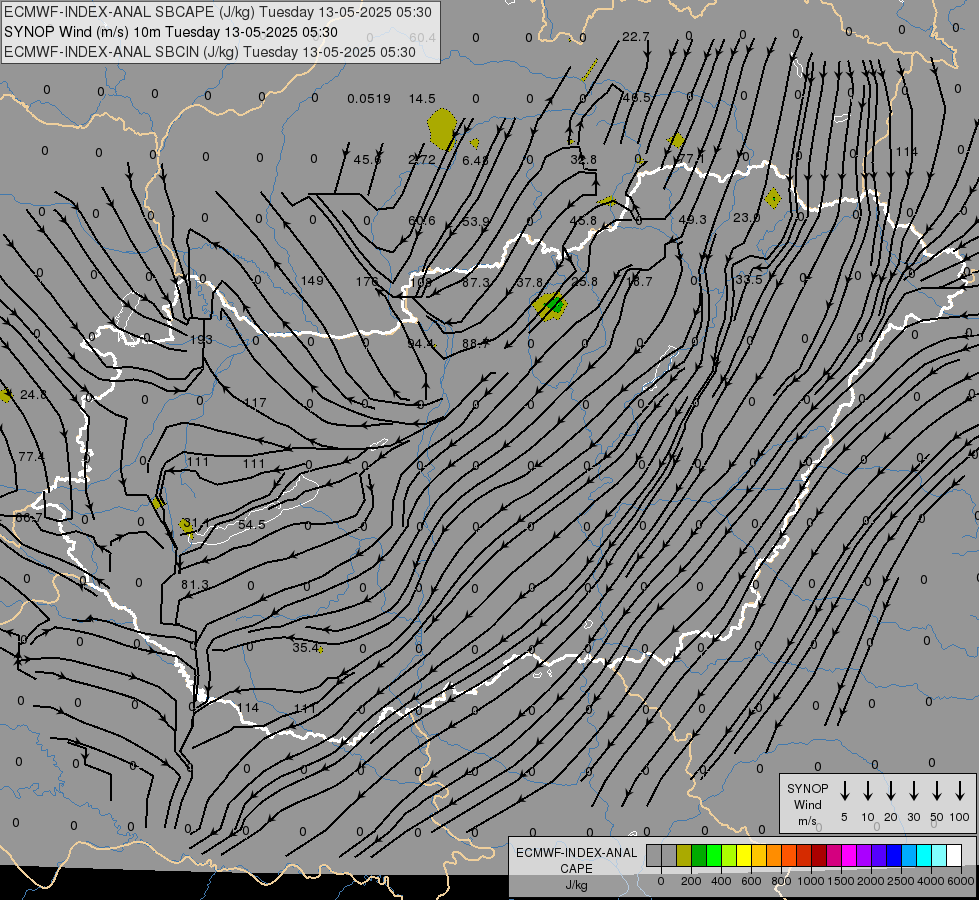
Task: Click the map value 193
Action: [201, 340]
